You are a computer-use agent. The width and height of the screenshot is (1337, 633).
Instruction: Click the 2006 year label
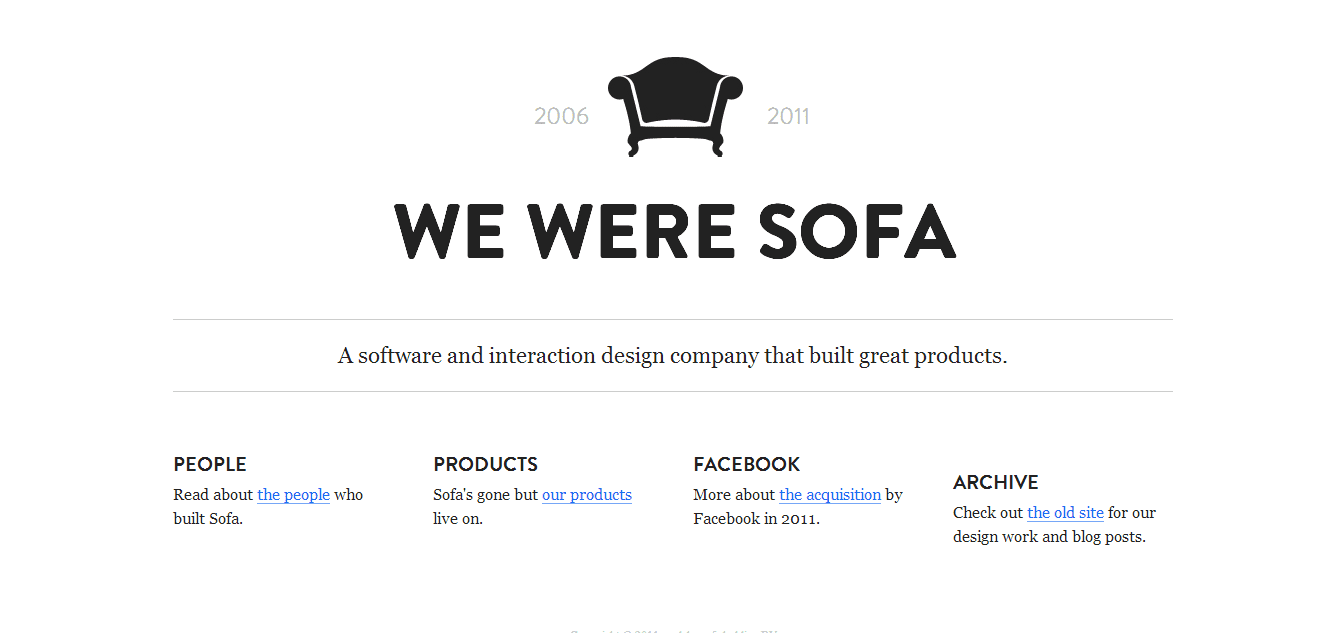tap(561, 116)
